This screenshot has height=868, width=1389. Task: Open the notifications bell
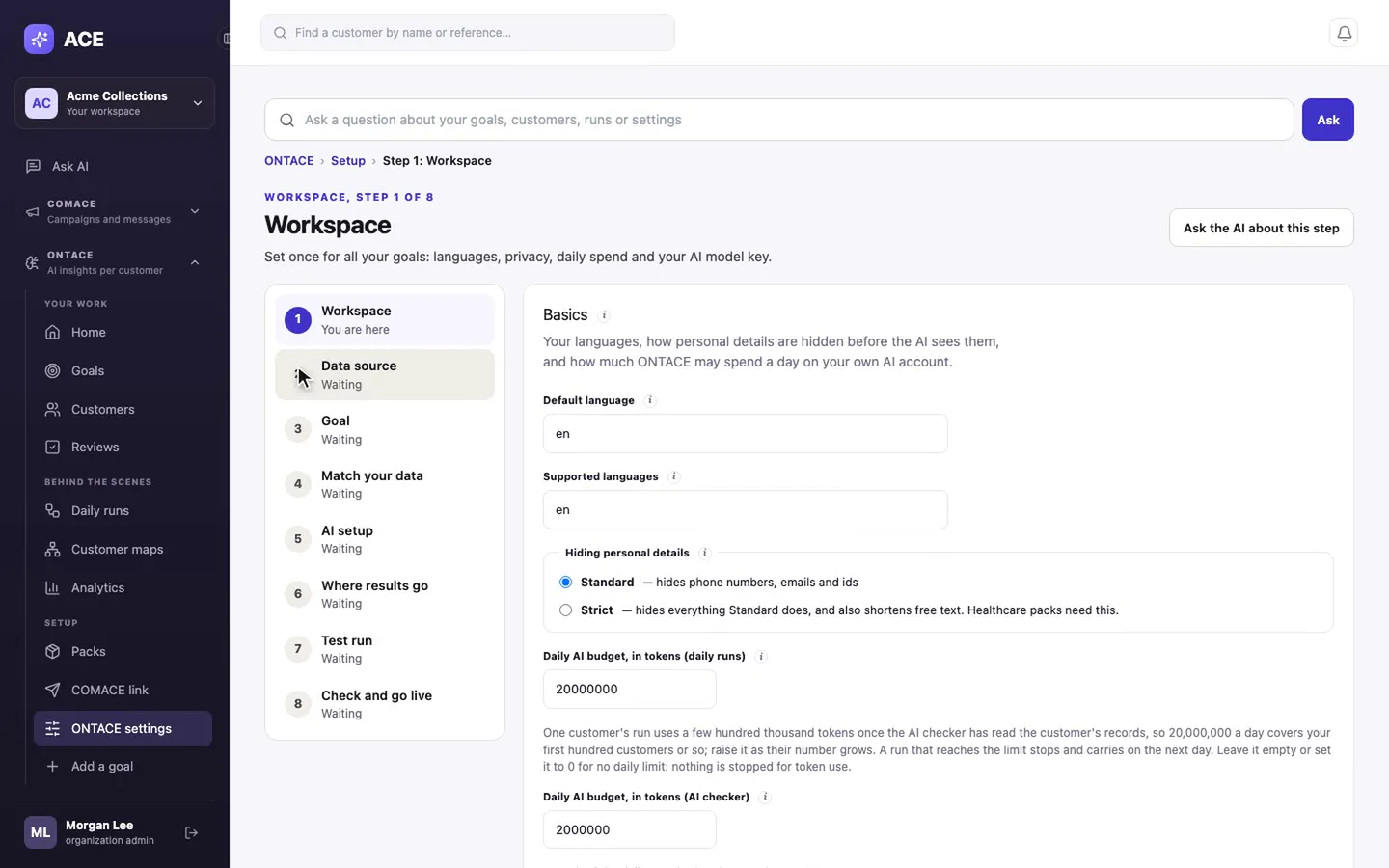[1344, 33]
